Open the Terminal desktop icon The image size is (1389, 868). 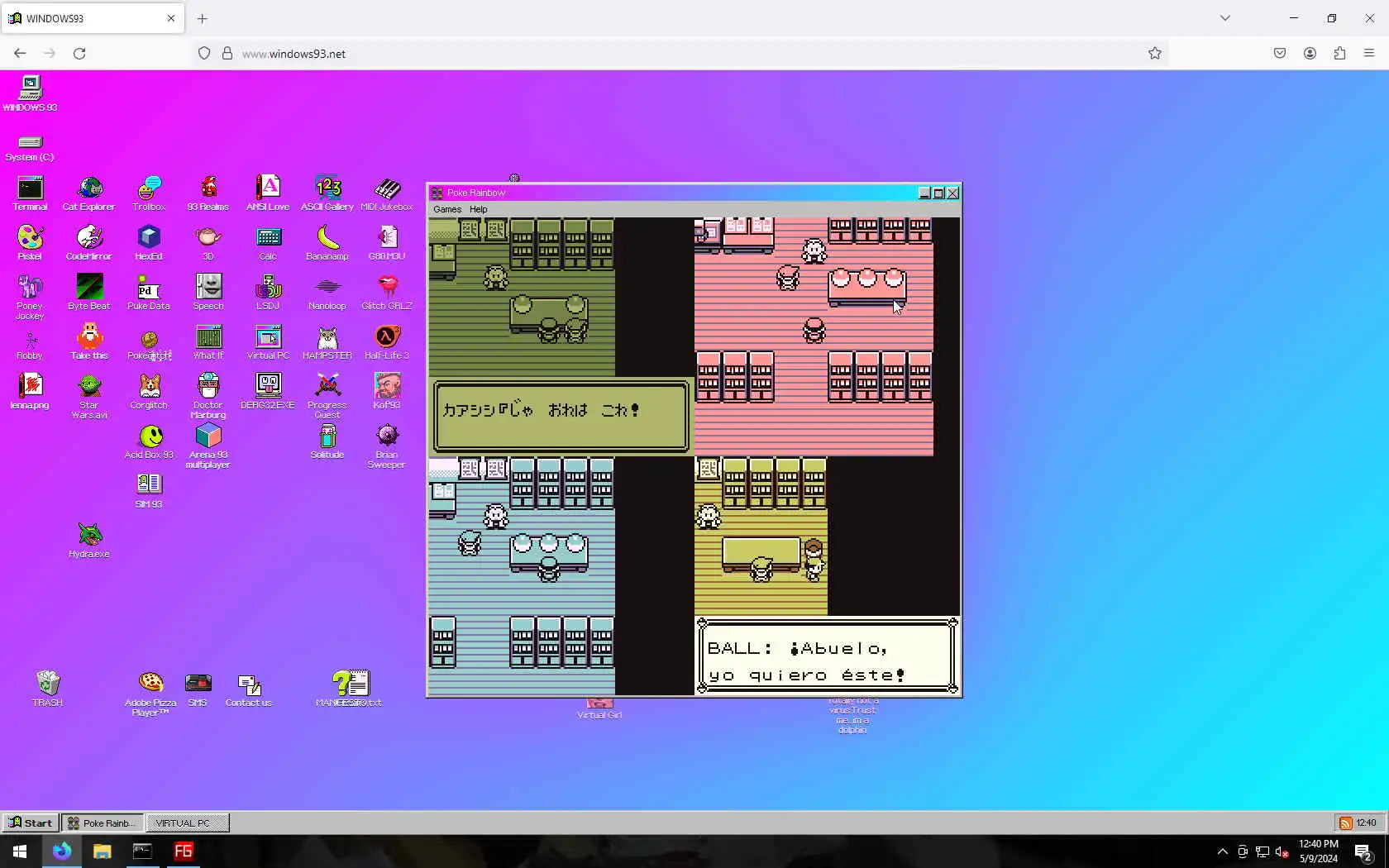(x=30, y=193)
